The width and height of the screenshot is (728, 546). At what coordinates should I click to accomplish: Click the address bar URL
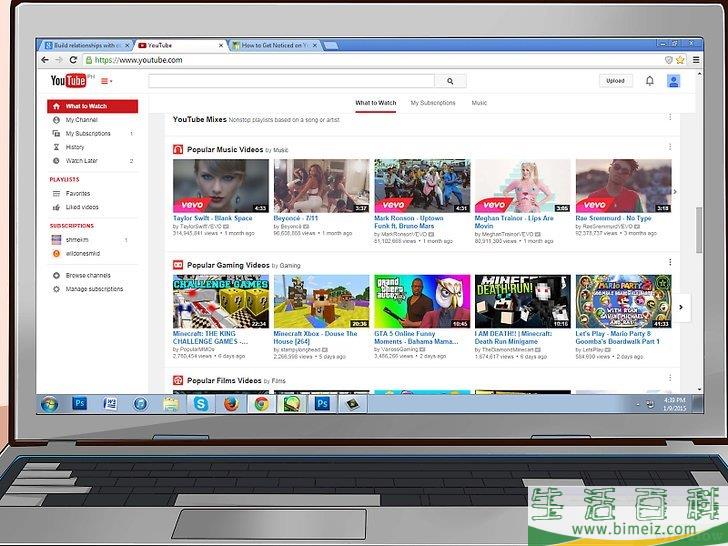[x=138, y=60]
